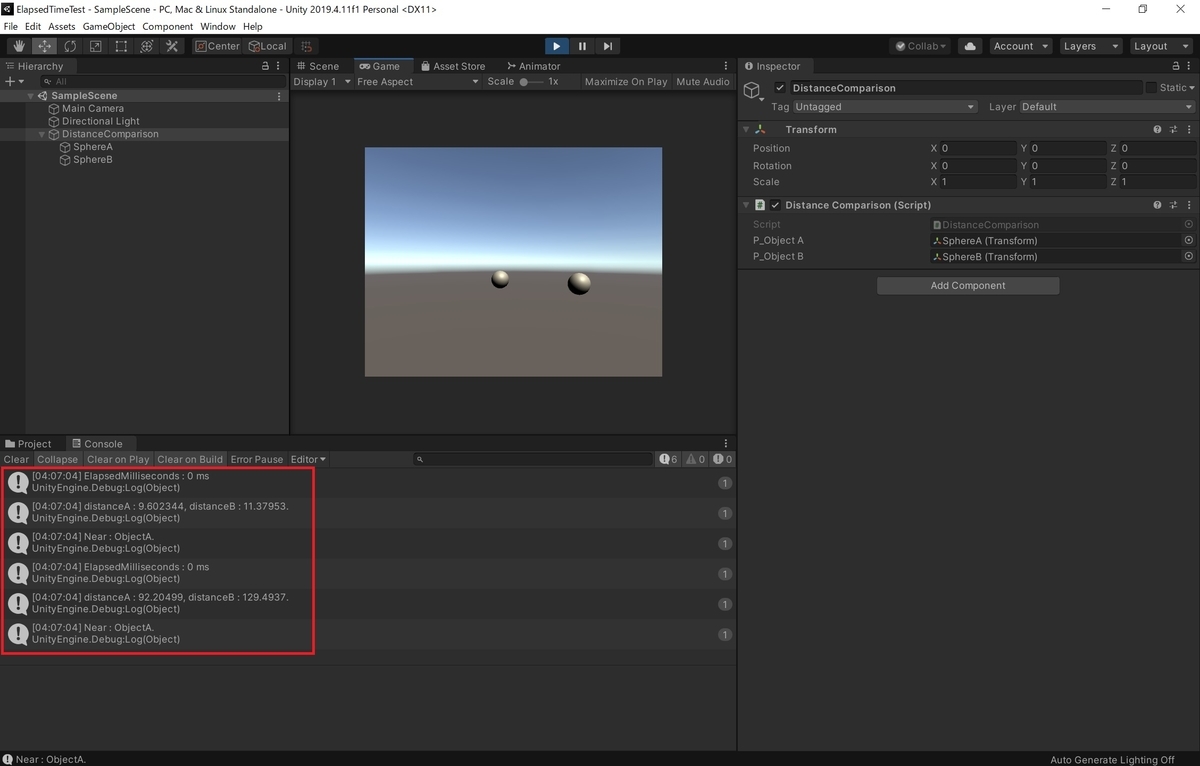Pick object for P_Object B field
This screenshot has width=1200, height=766.
click(1189, 257)
